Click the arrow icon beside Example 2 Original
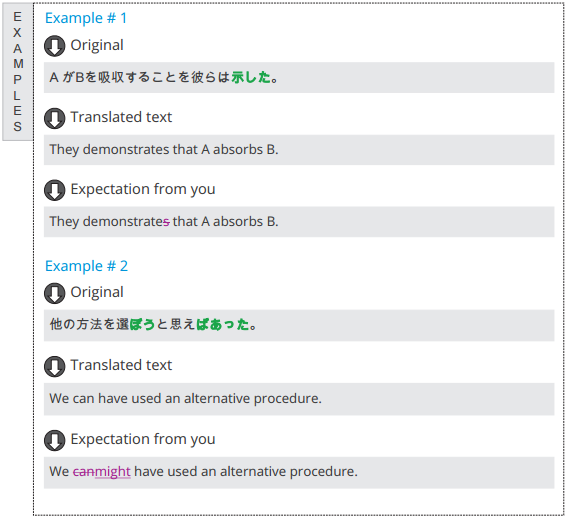The height and width of the screenshot is (524, 568). (x=55, y=293)
